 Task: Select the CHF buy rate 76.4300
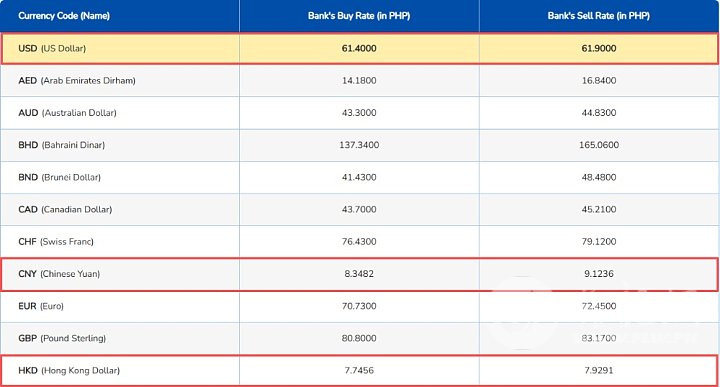click(x=359, y=241)
